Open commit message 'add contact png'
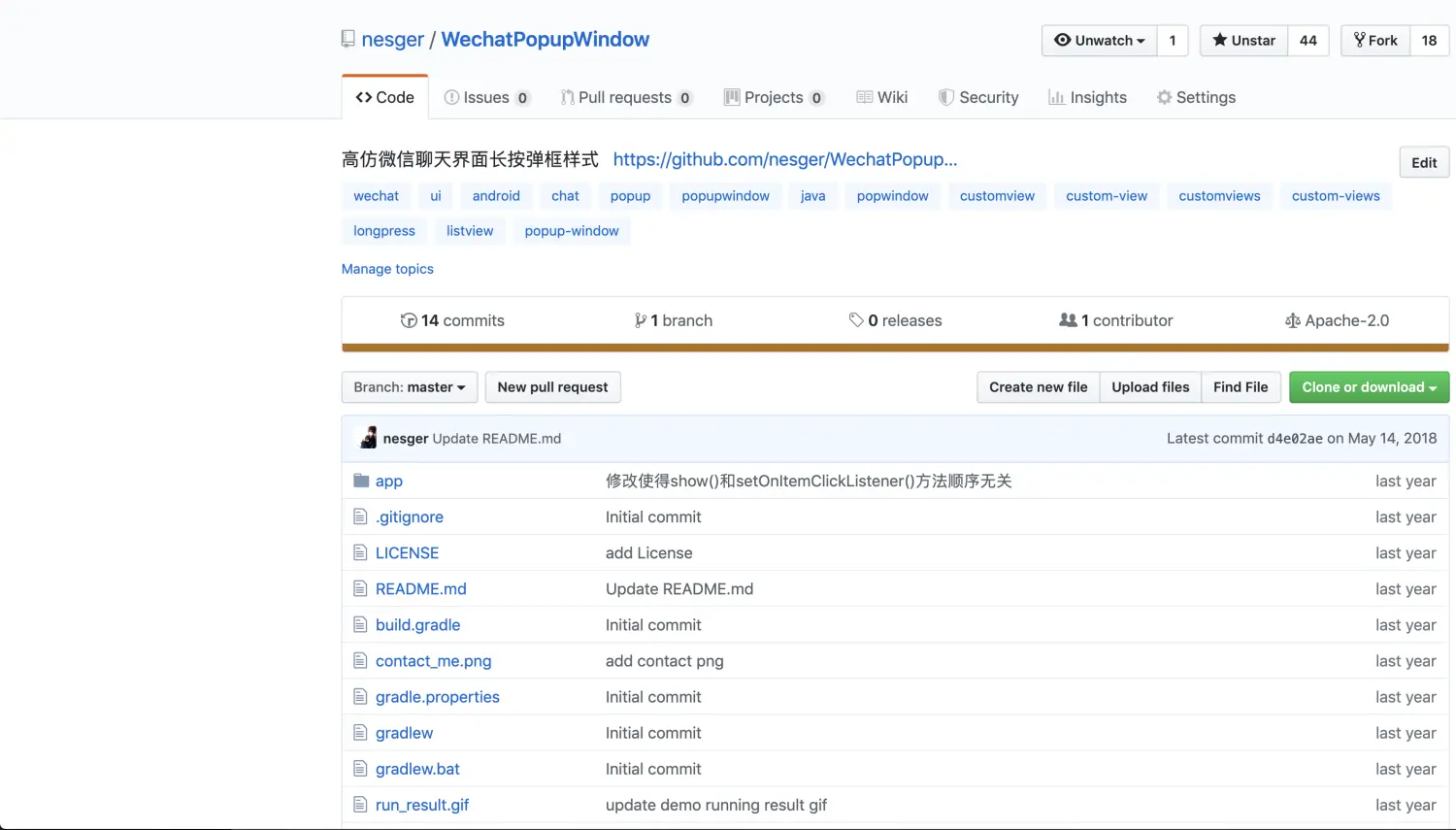The height and width of the screenshot is (830, 1456). point(665,660)
